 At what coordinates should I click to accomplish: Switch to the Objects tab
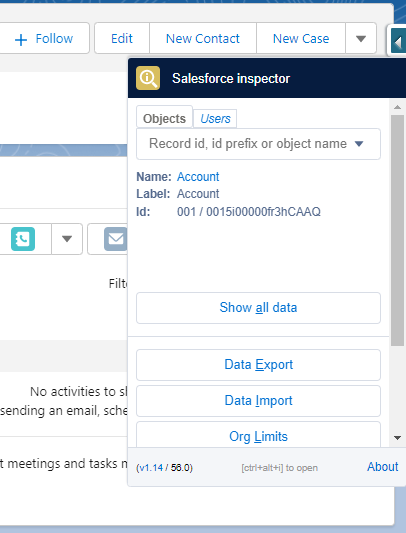pos(164,118)
